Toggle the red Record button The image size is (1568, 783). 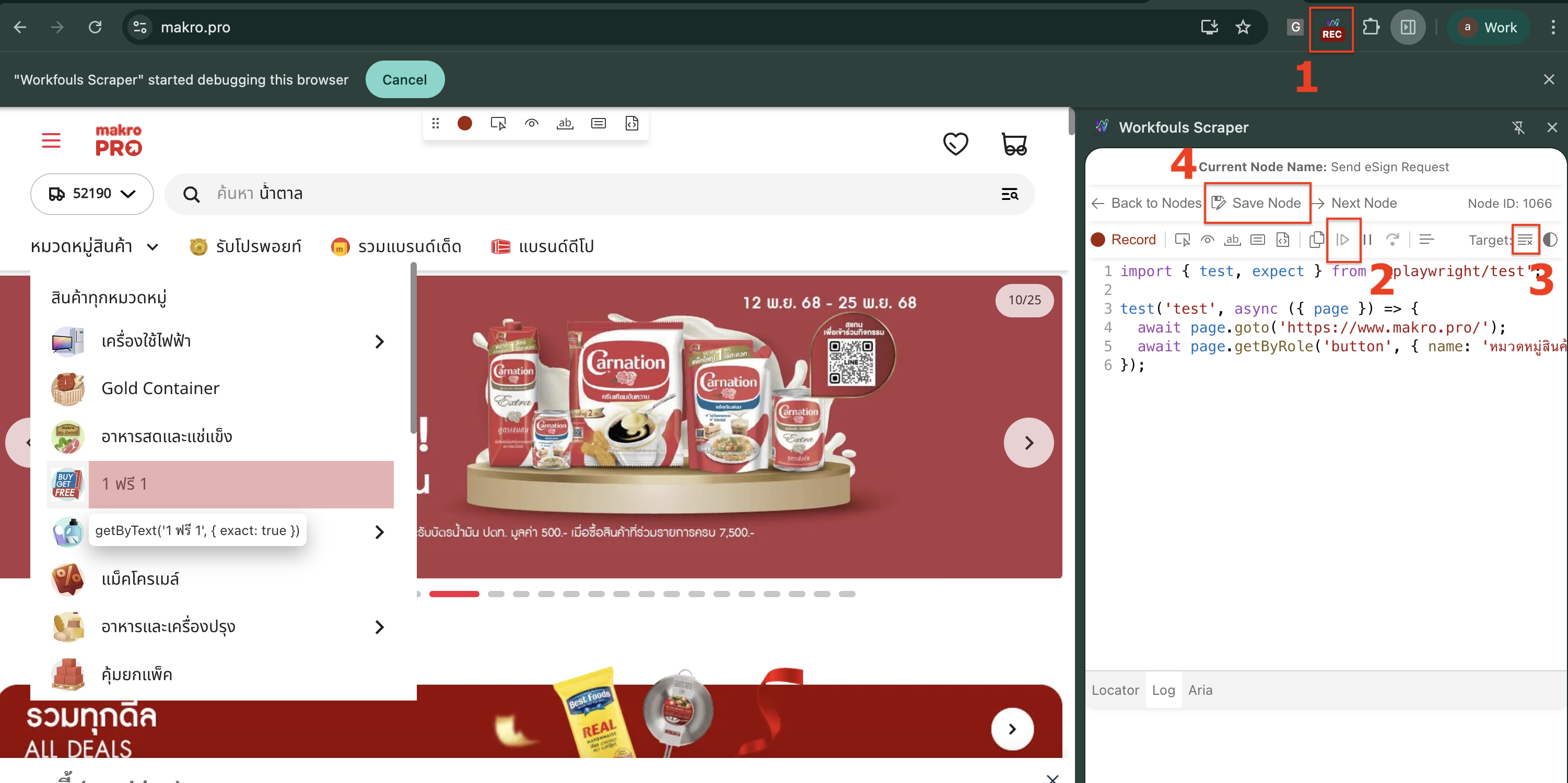[1124, 240]
